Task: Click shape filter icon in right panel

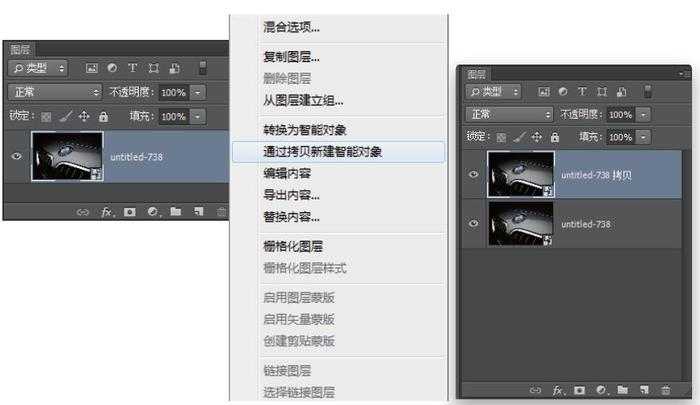Action: click(x=602, y=92)
